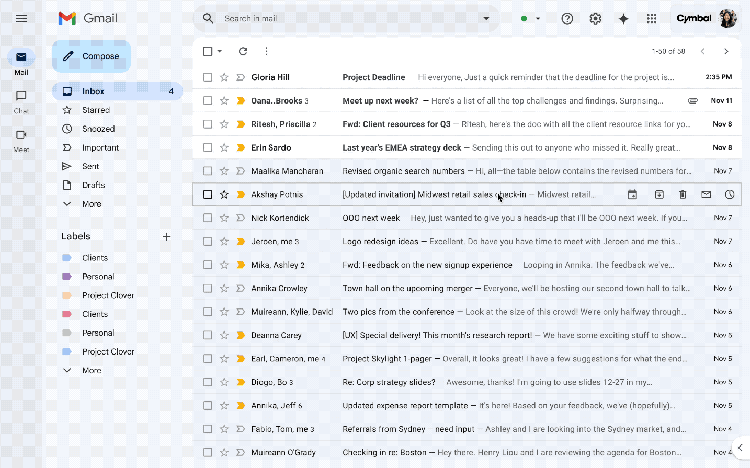Open search options dropdown
Viewport: 750px width, 468px height.
(486, 19)
